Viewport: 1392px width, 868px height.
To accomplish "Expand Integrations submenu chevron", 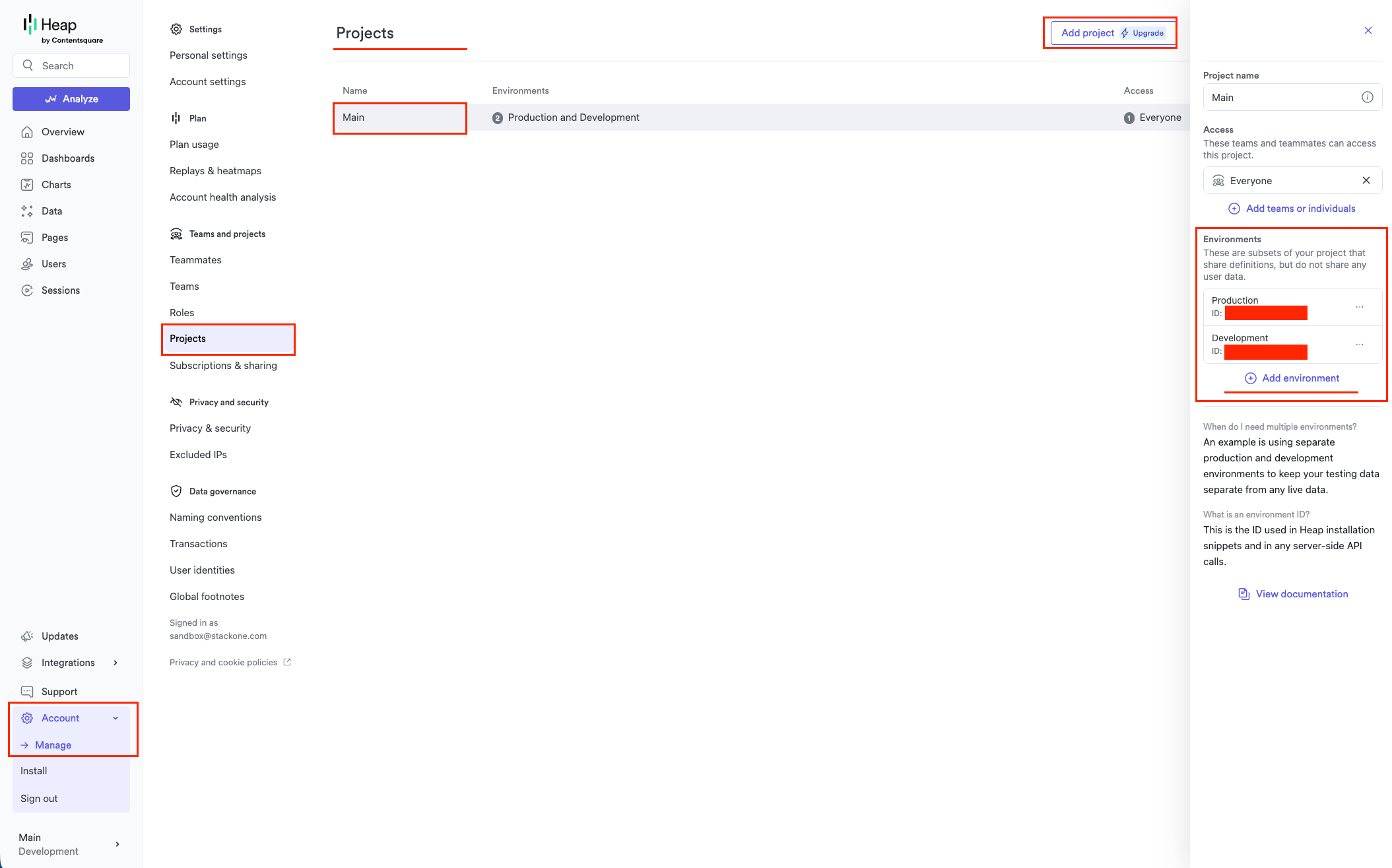I will pos(116,663).
